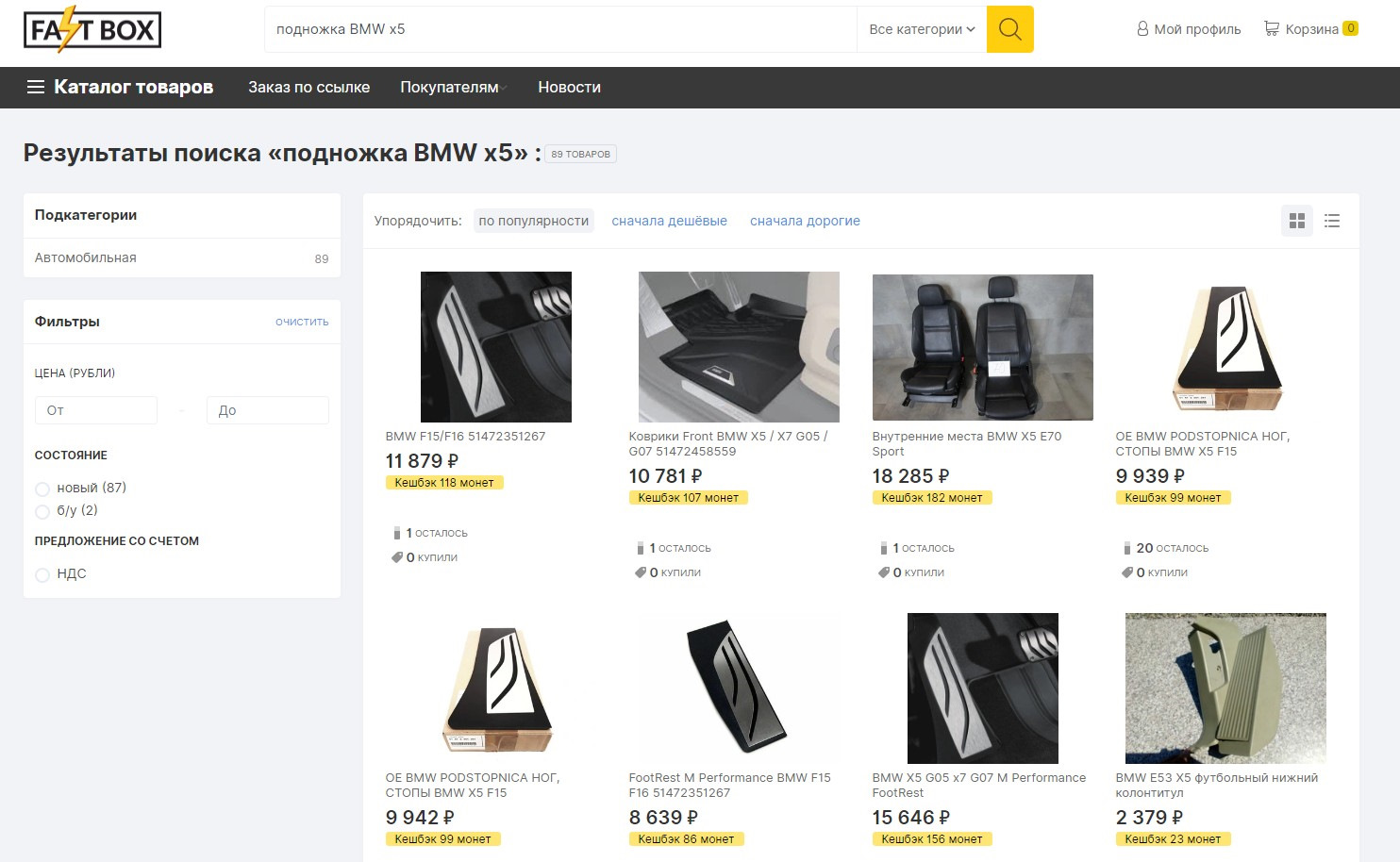The width and height of the screenshot is (1400, 862).
Task: Click the profile user icon
Action: pos(1142,29)
